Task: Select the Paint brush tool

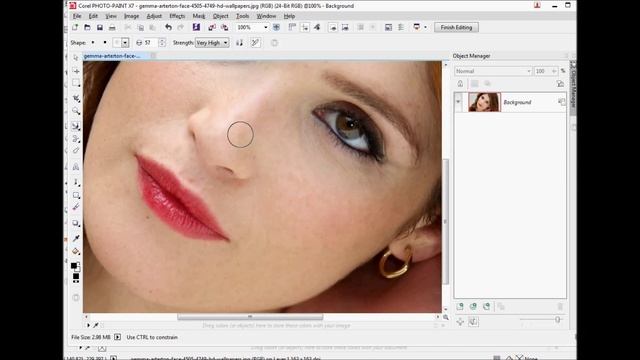Action: 76,182
